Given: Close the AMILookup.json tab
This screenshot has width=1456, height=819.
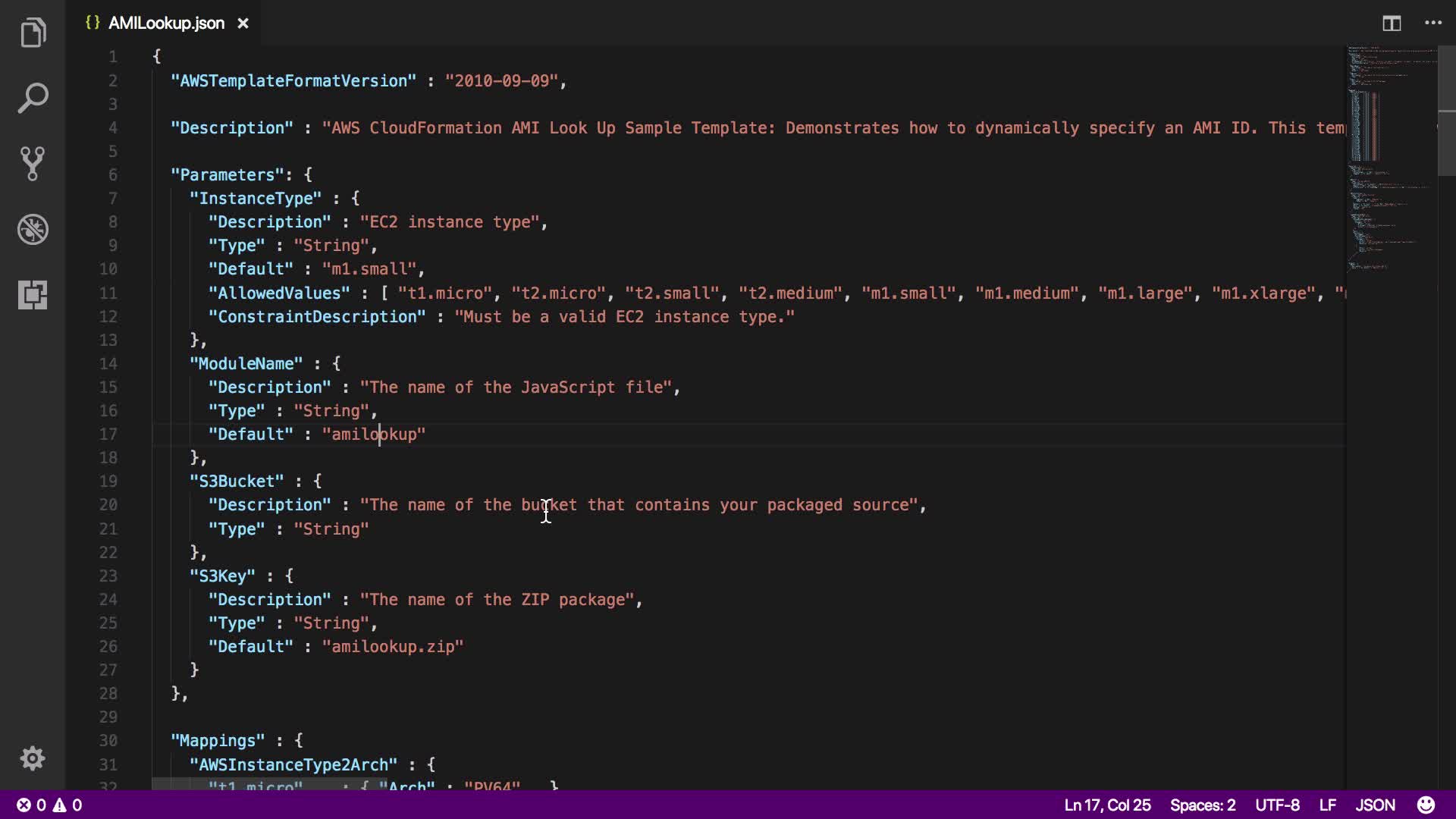Looking at the screenshot, I should (x=243, y=24).
